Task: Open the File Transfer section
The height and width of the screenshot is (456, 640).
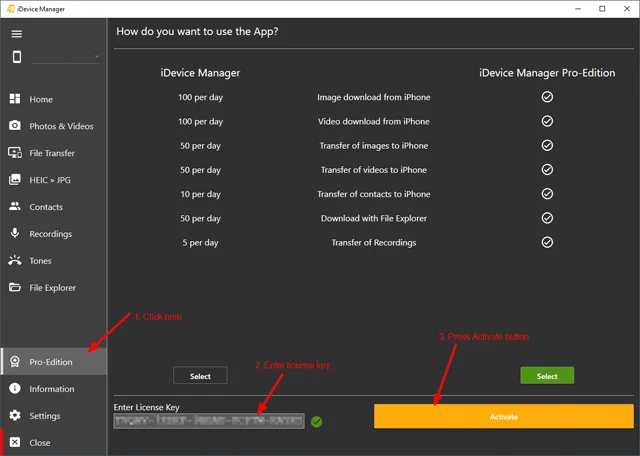Action: pyautogui.click(x=52, y=153)
